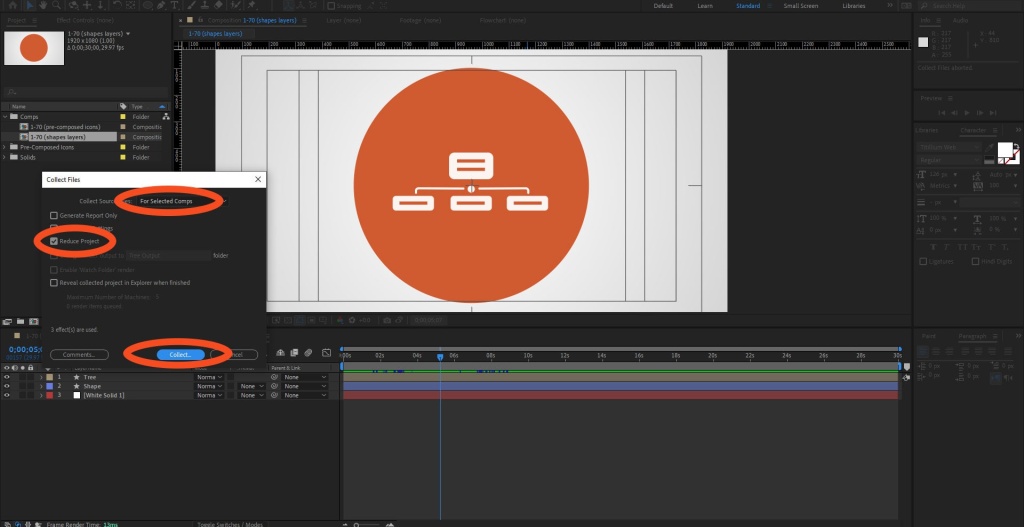Select the Pen tool
The width and height of the screenshot is (1024, 527).
[161, 5]
